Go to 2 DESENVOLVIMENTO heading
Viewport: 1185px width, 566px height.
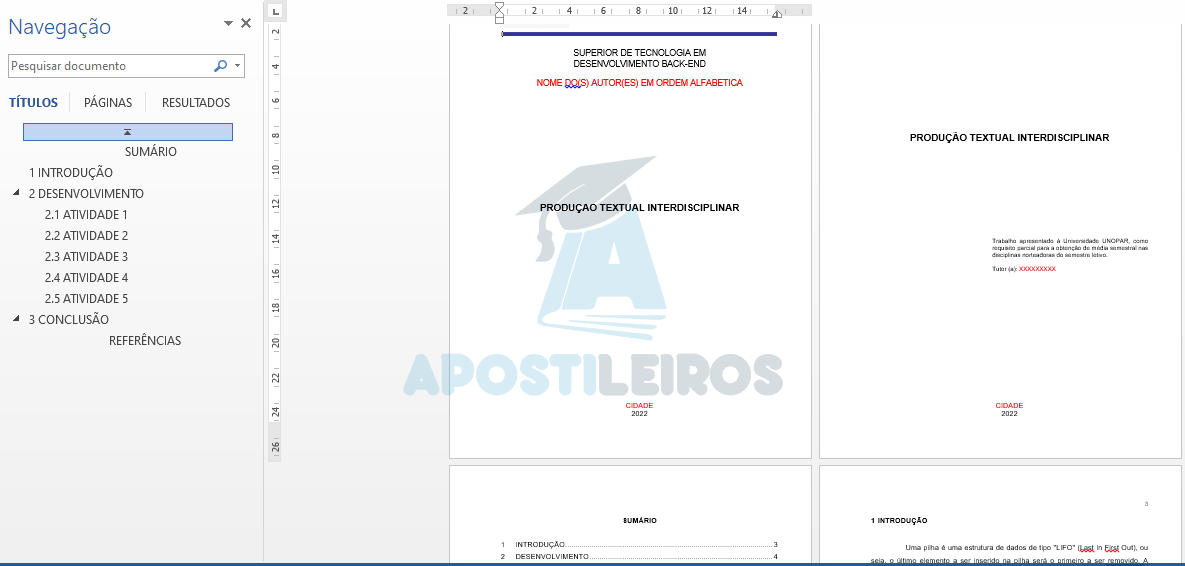[x=86, y=193]
